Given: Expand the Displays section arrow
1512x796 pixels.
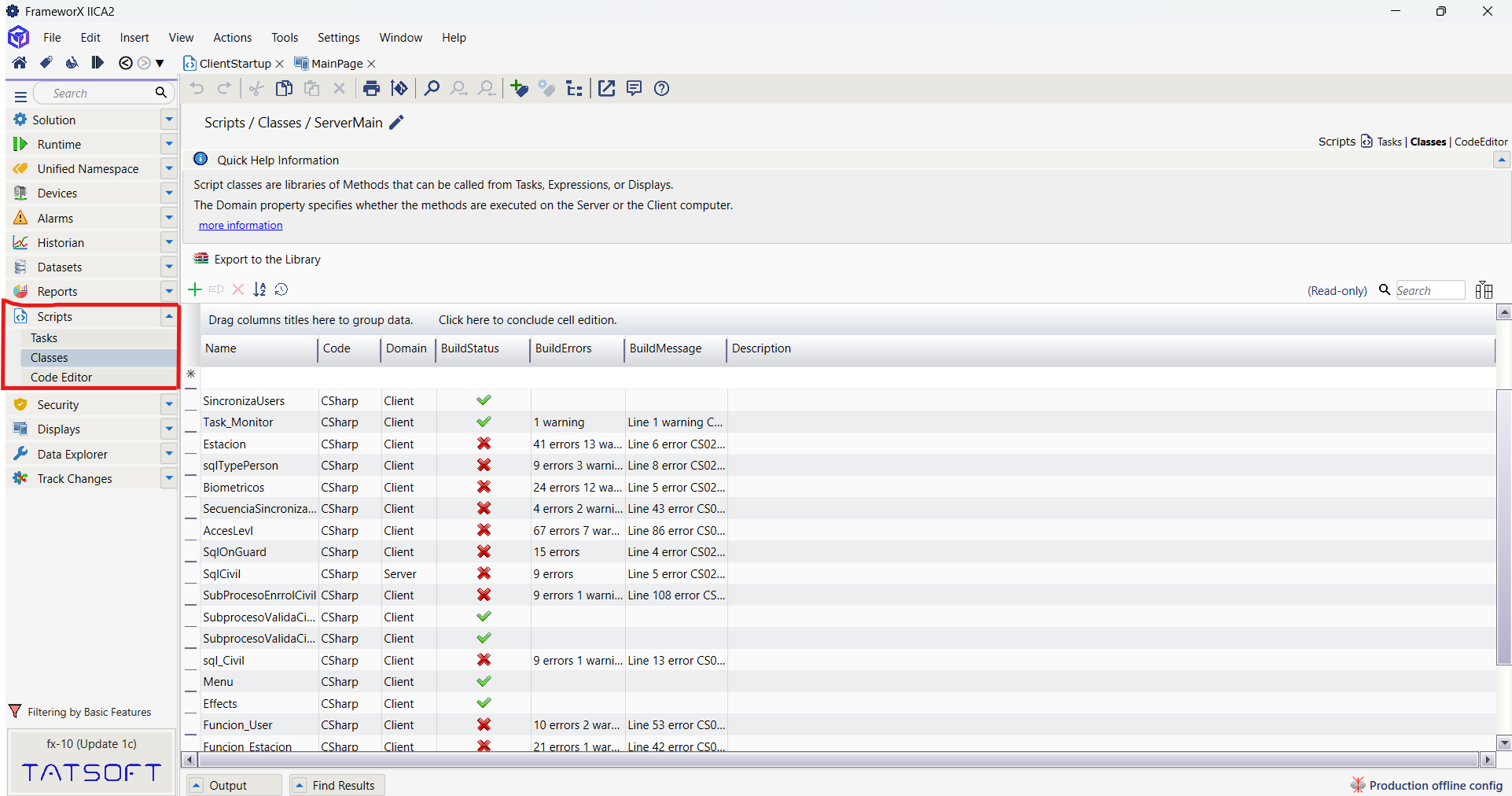Looking at the screenshot, I should tap(168, 429).
